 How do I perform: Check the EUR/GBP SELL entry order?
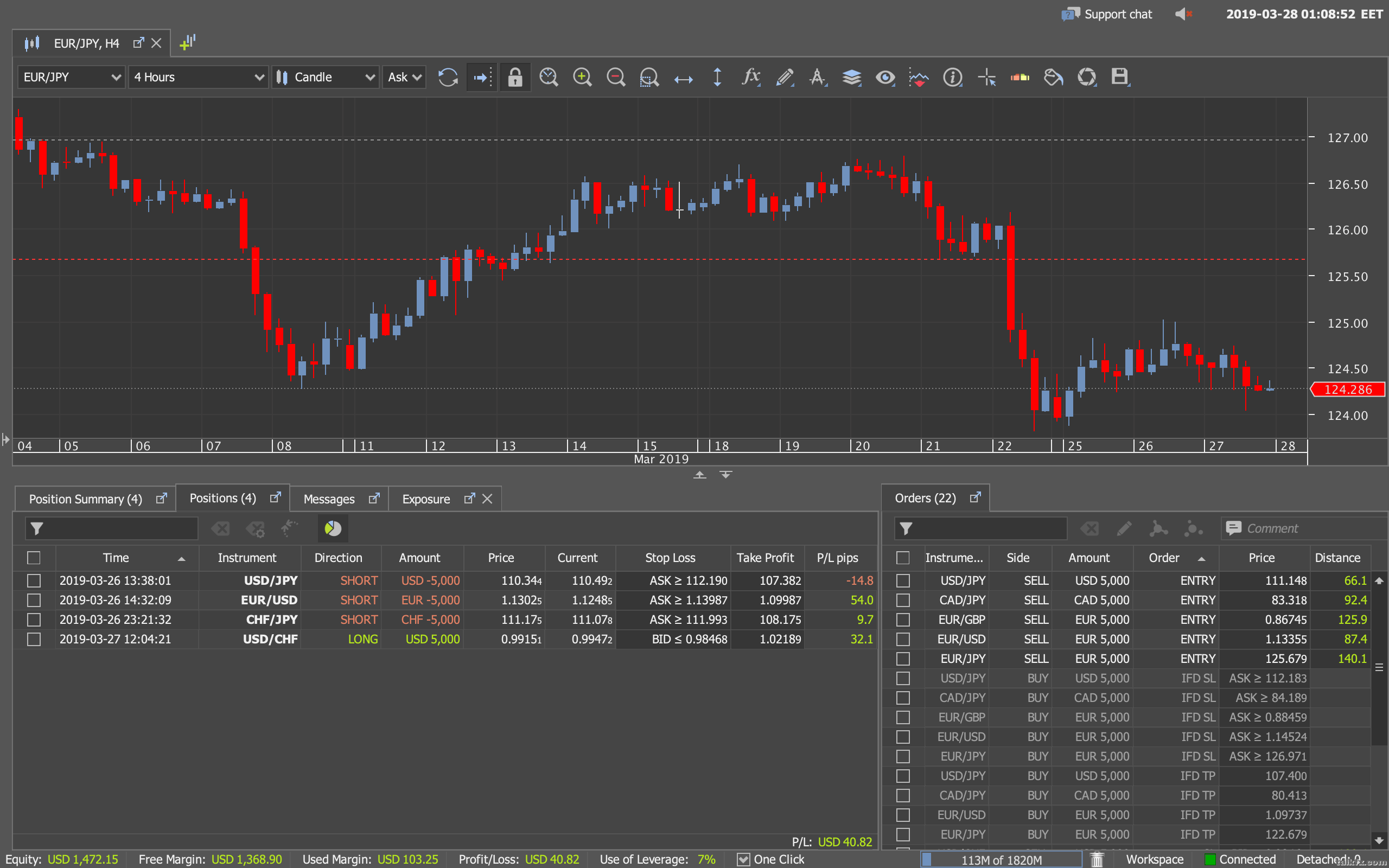click(x=903, y=620)
